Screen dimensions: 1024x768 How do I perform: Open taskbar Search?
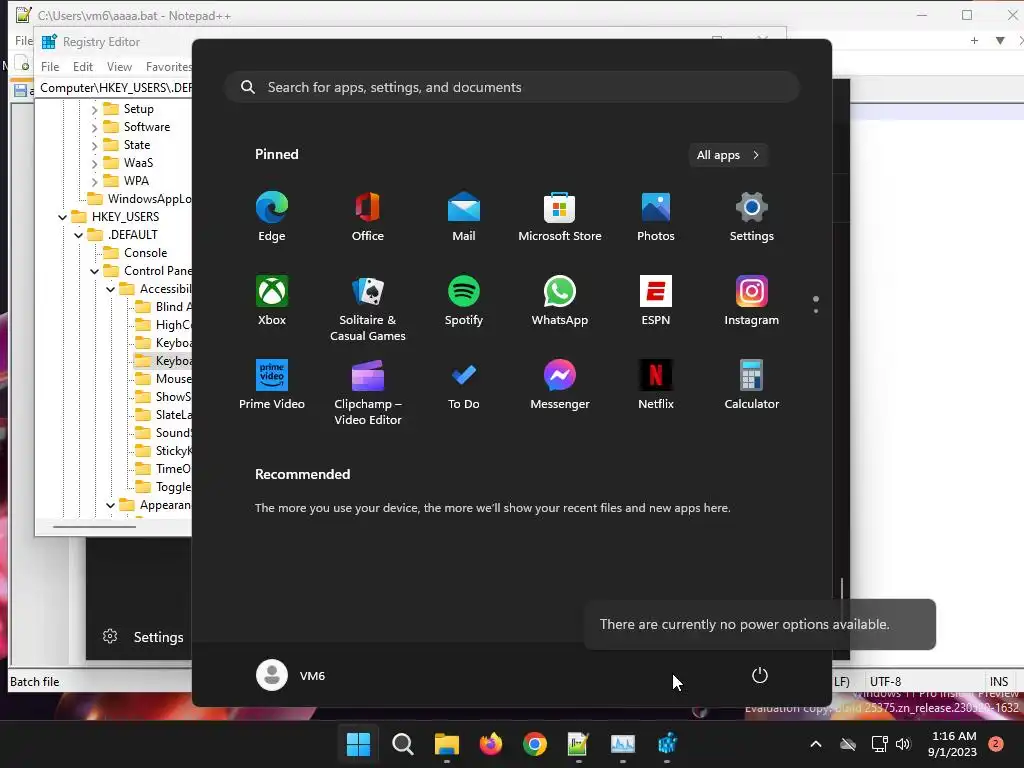tap(402, 744)
